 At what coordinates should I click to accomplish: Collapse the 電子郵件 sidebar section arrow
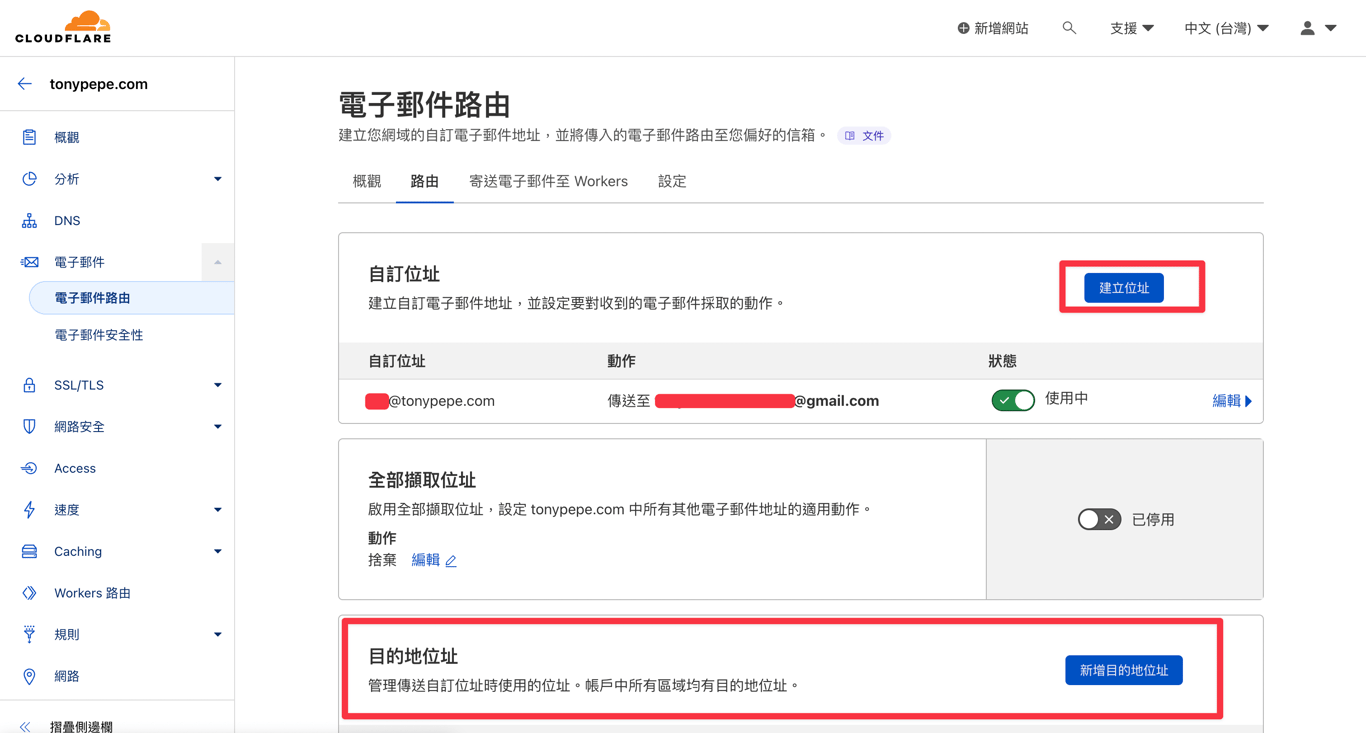[x=217, y=262]
